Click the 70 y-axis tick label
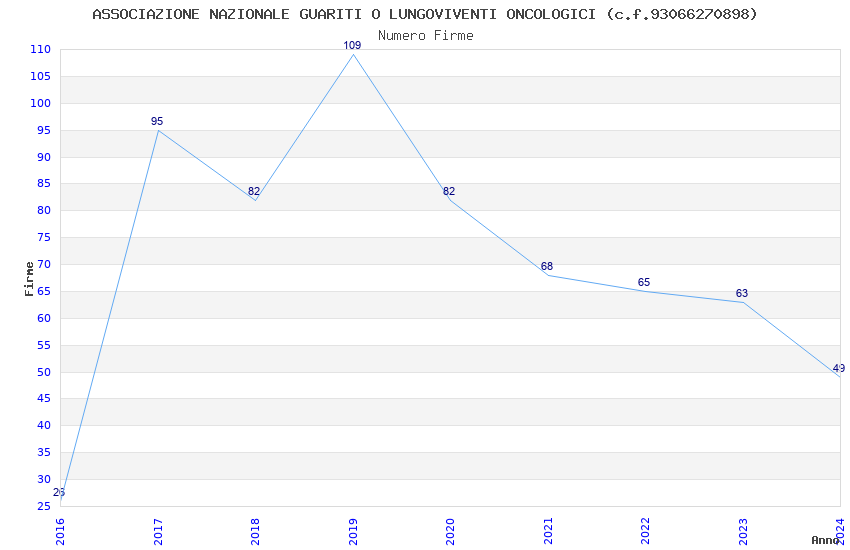This screenshot has width=850, height=550. (43, 264)
